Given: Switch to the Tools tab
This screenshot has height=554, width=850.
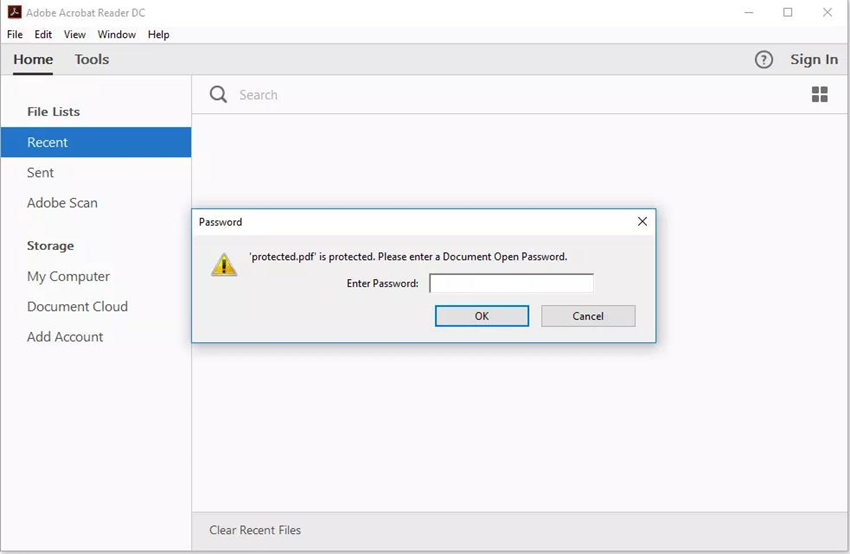Looking at the screenshot, I should [92, 59].
